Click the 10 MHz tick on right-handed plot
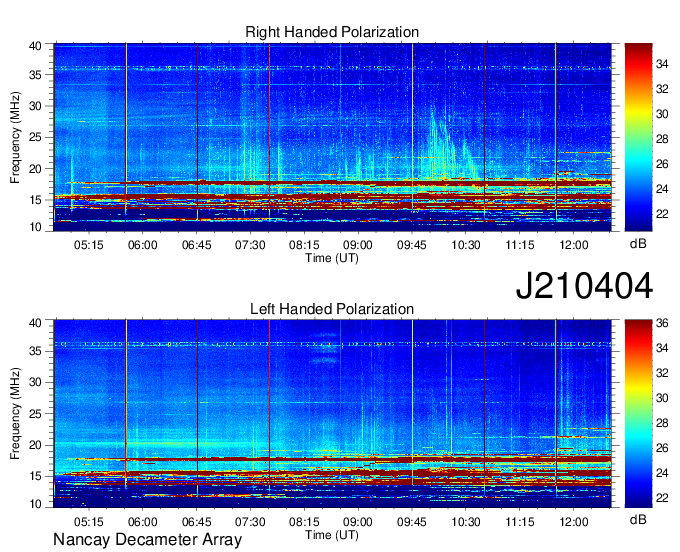This screenshot has height=552, width=680. point(36,227)
